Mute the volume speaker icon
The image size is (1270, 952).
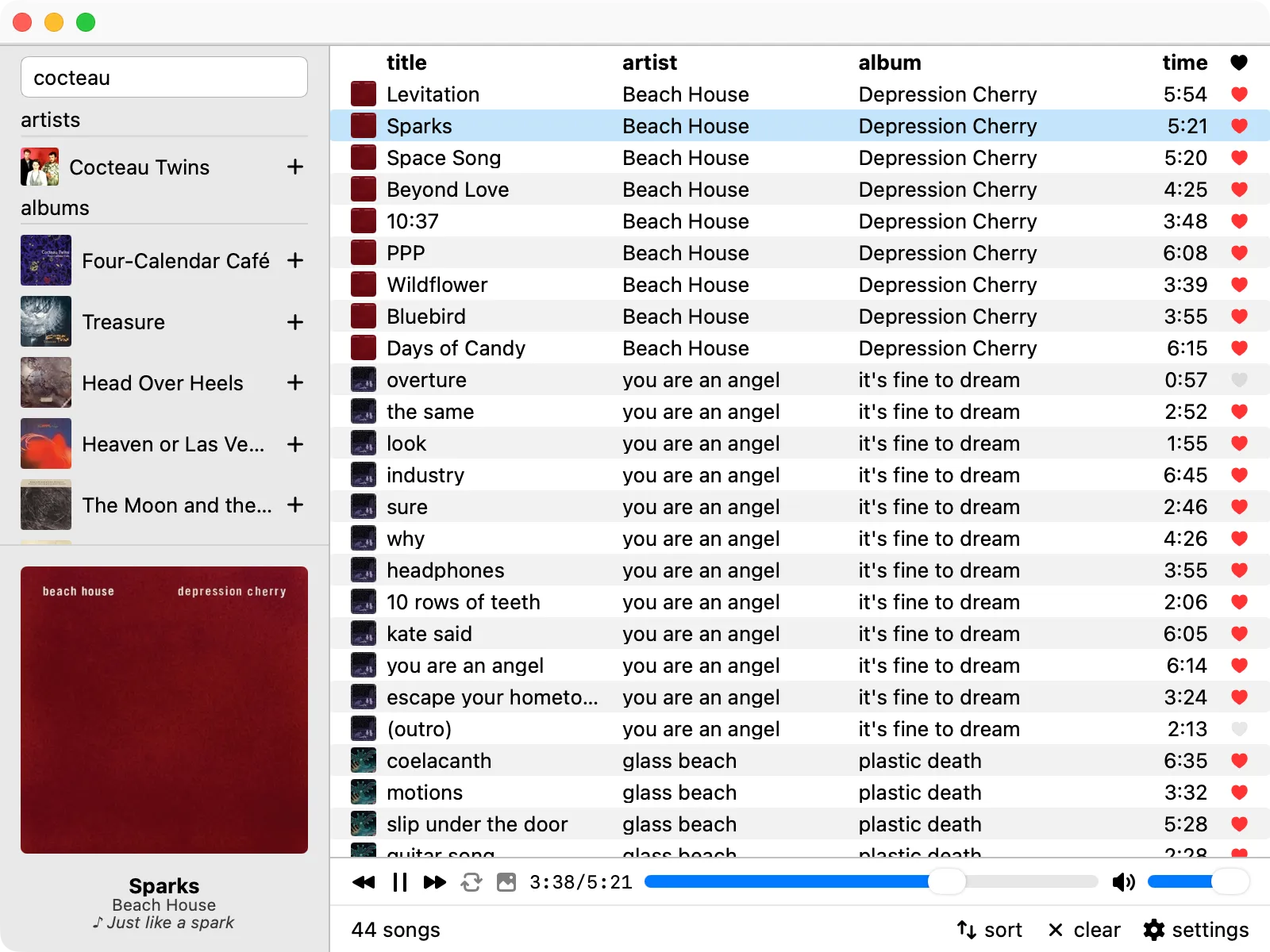[1123, 882]
